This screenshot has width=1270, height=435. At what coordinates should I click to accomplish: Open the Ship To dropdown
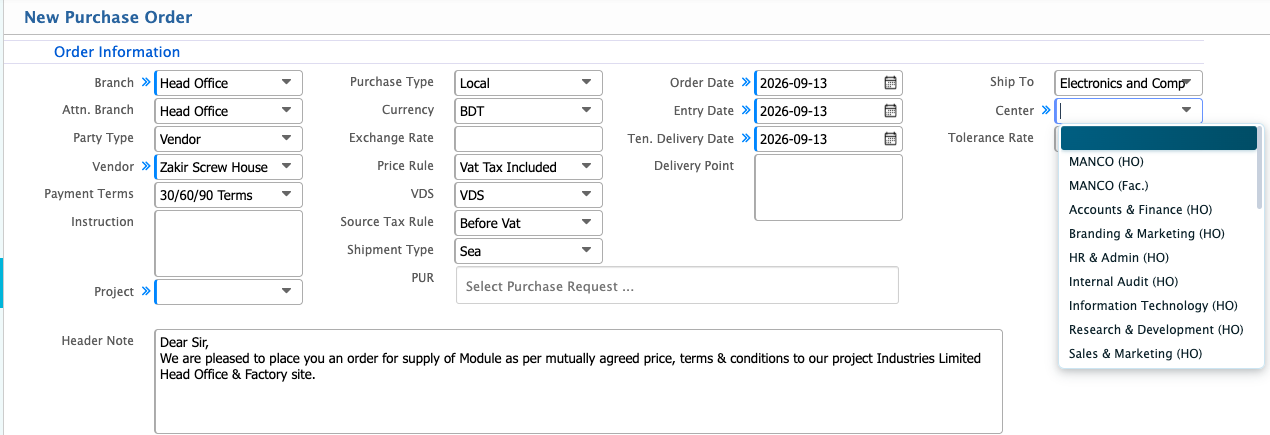(x=1129, y=83)
